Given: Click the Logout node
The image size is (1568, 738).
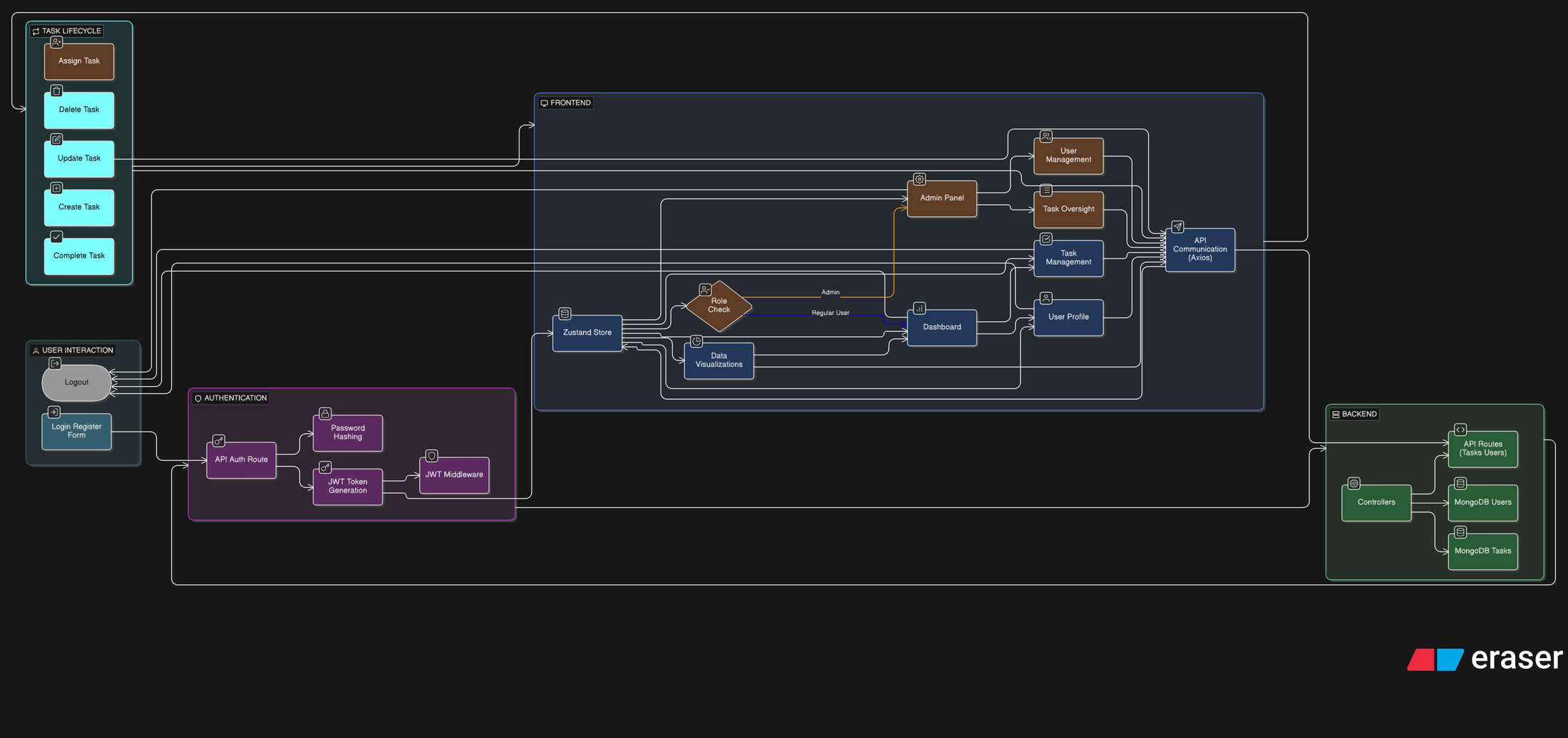Looking at the screenshot, I should [77, 383].
